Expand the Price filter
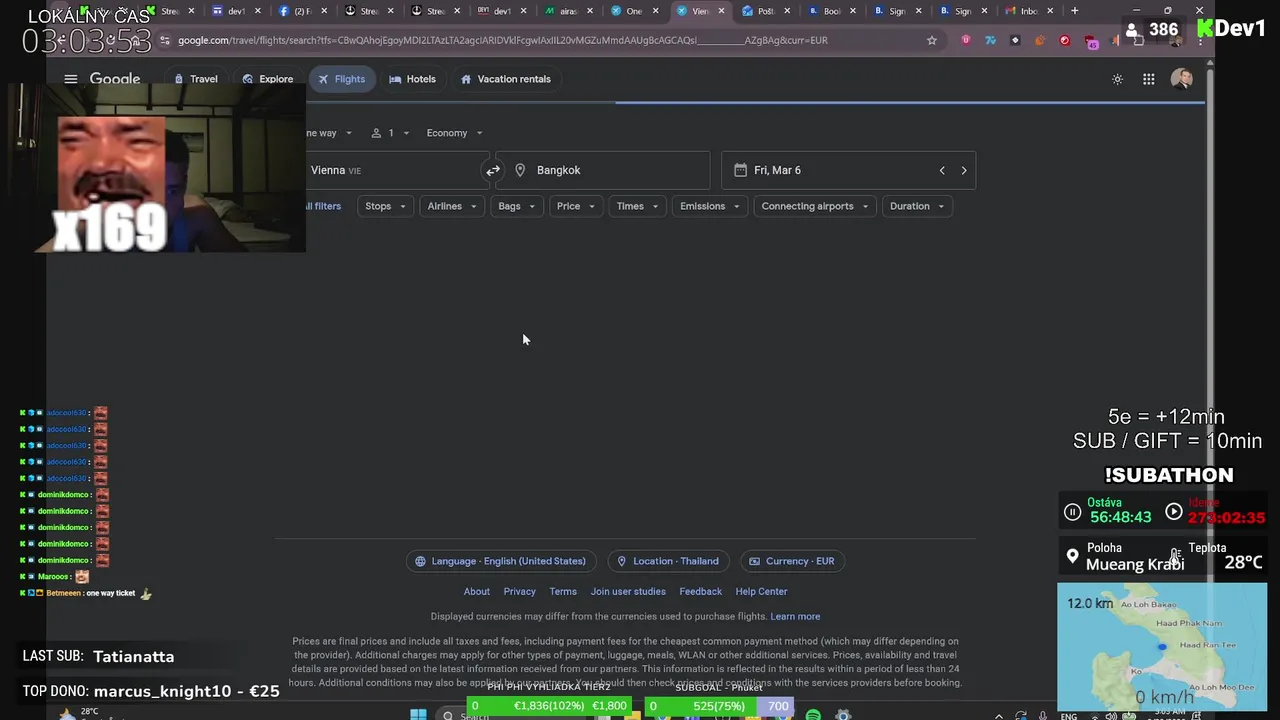The image size is (1280, 720). (x=576, y=206)
